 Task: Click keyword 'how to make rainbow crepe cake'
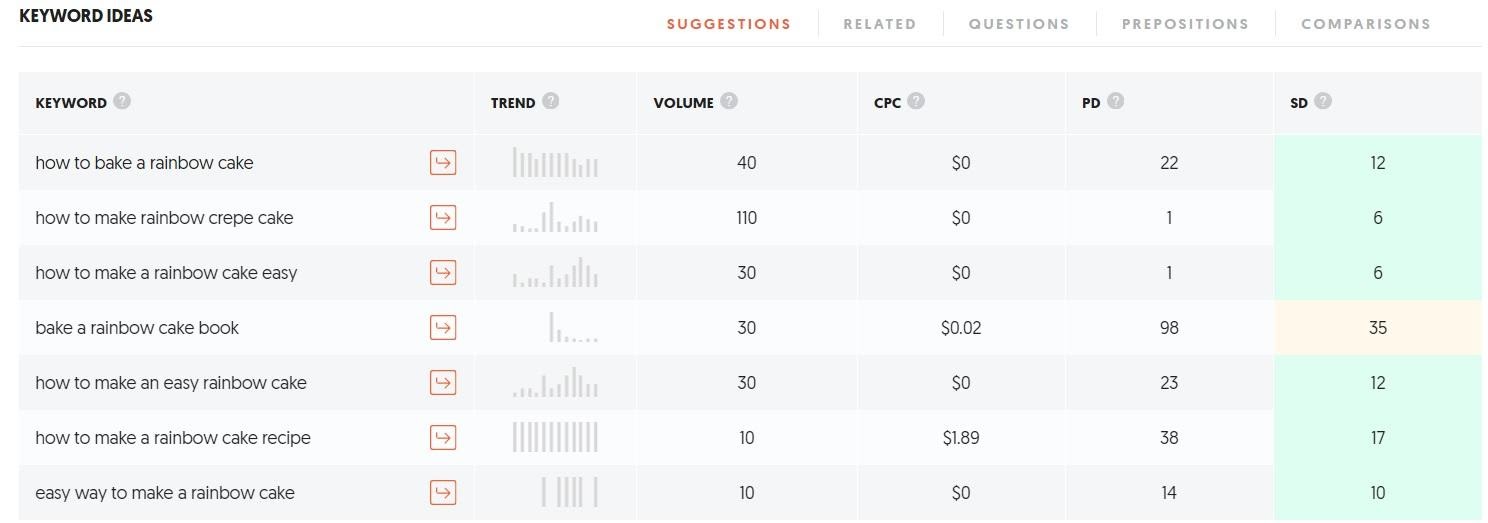164,218
